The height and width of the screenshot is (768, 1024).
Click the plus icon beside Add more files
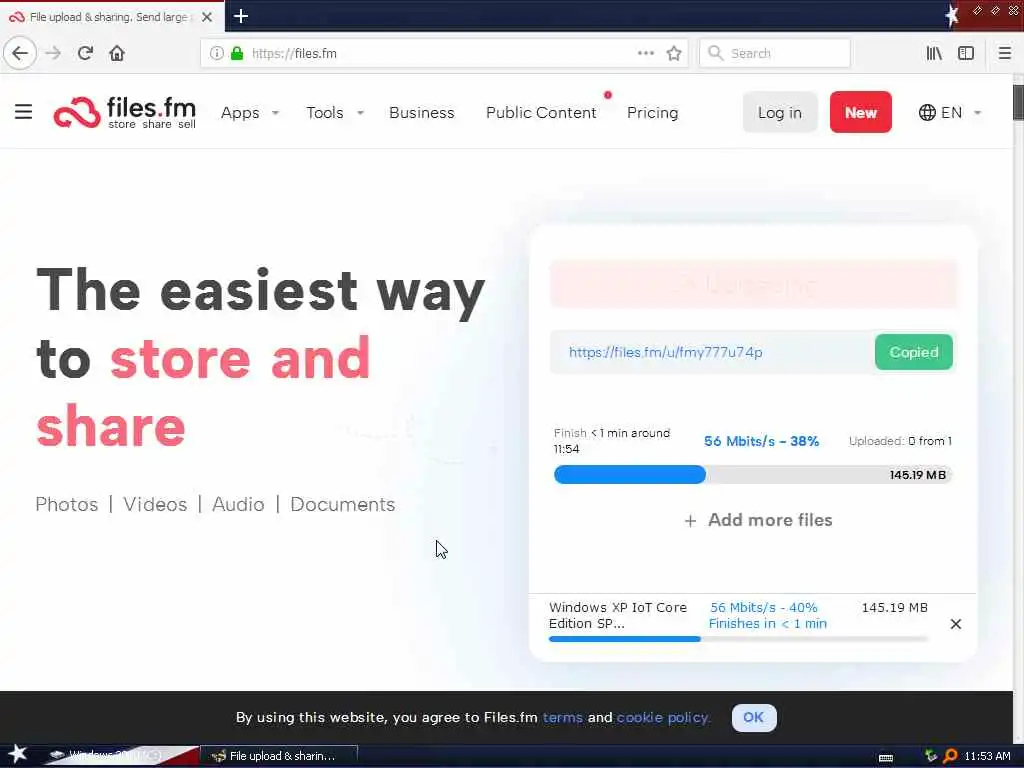click(x=690, y=520)
